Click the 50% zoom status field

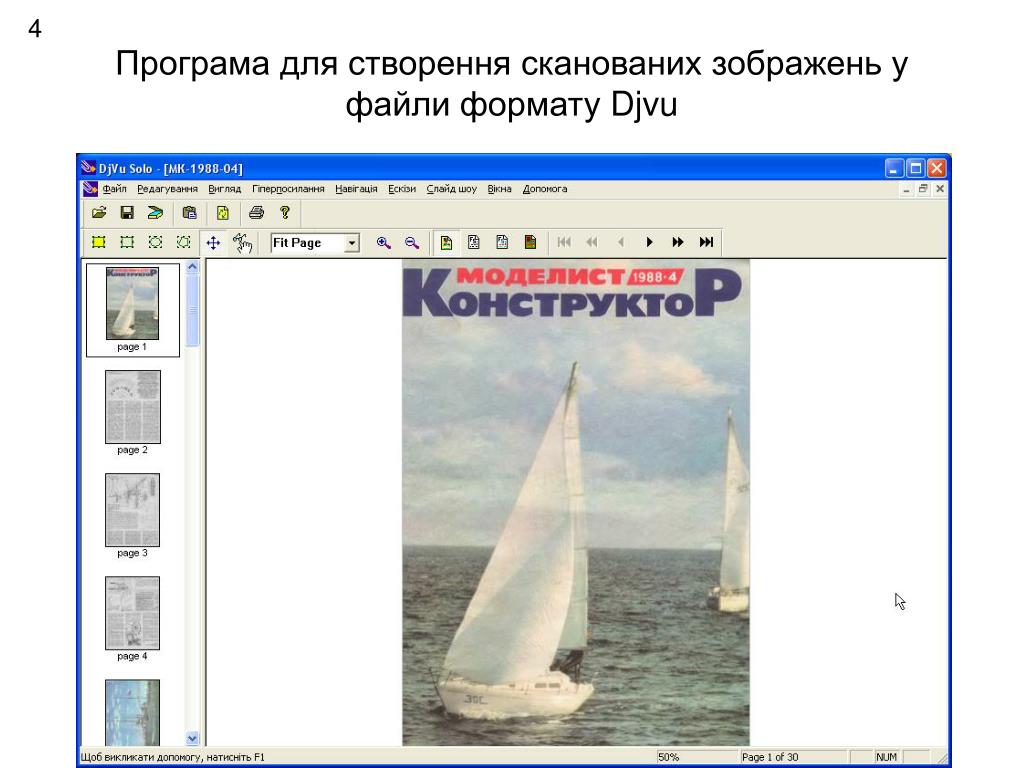coord(695,757)
